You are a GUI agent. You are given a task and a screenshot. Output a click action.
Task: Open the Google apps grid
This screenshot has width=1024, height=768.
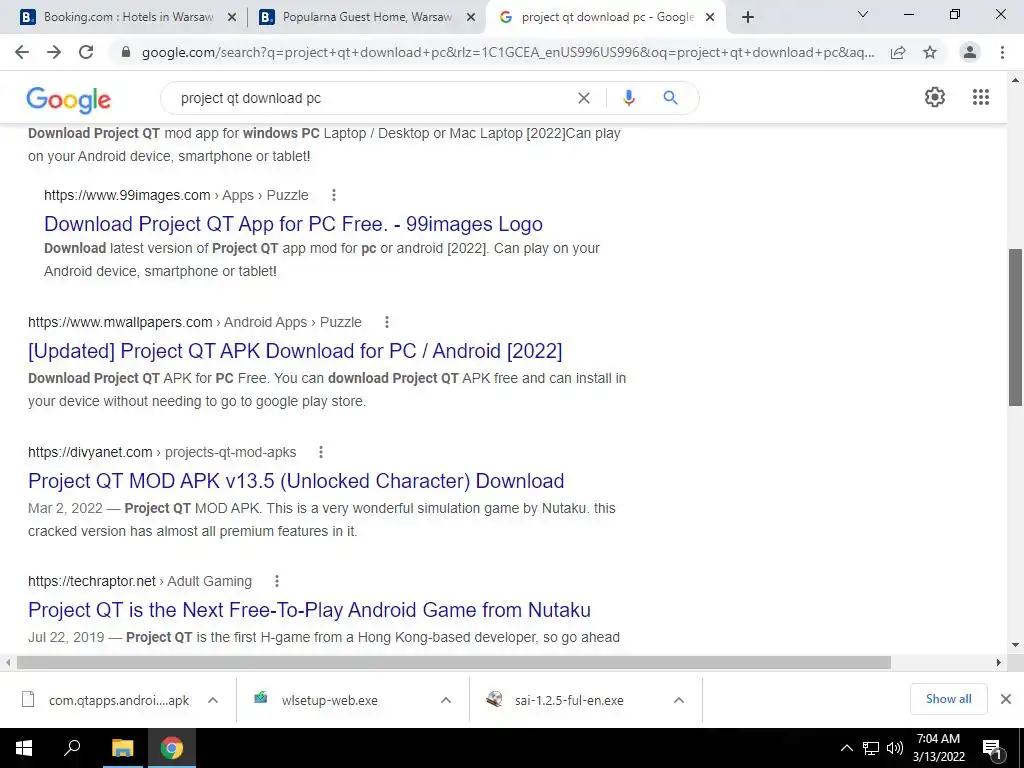(x=981, y=97)
